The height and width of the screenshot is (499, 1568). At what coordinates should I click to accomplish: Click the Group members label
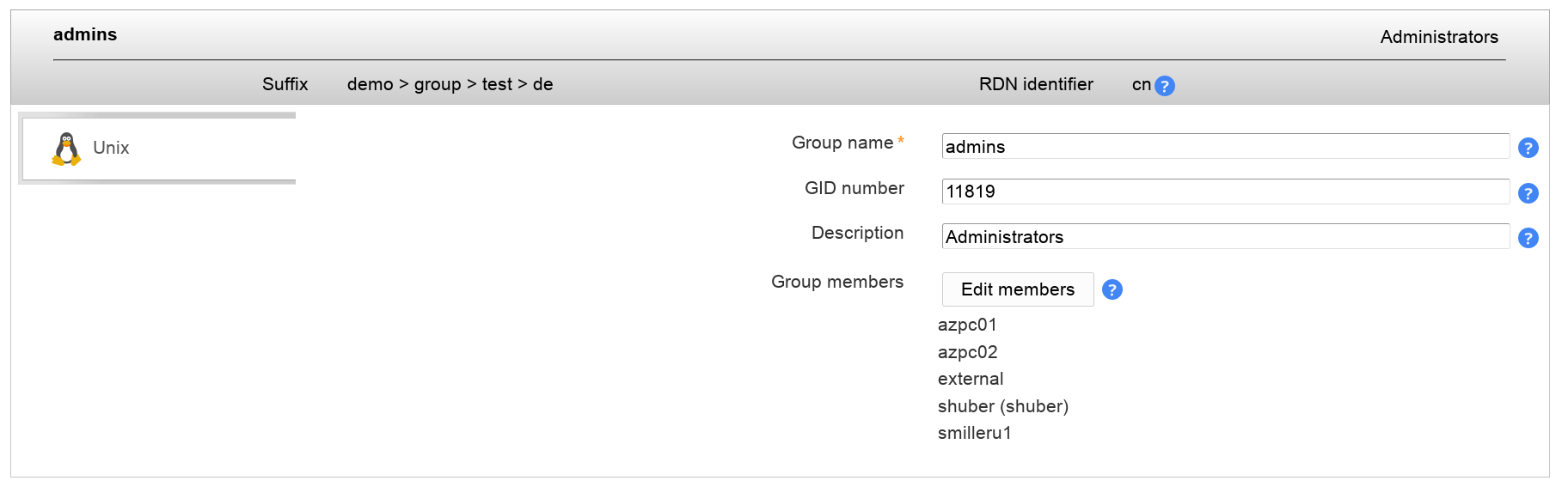coord(836,282)
